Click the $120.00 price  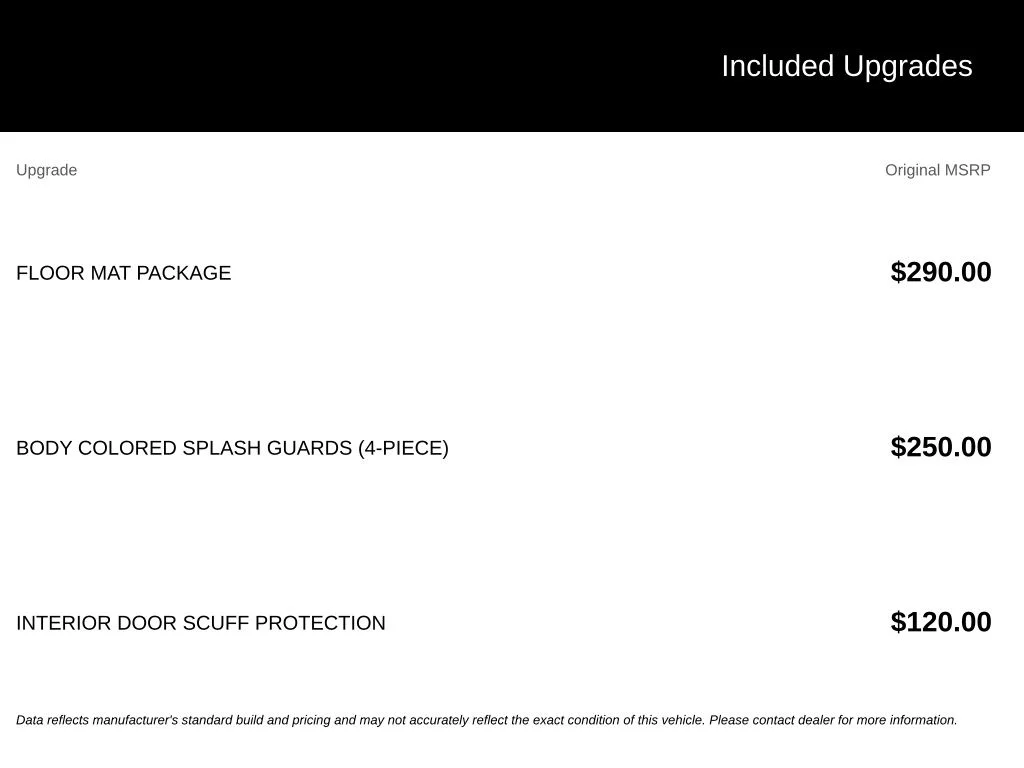tap(940, 622)
